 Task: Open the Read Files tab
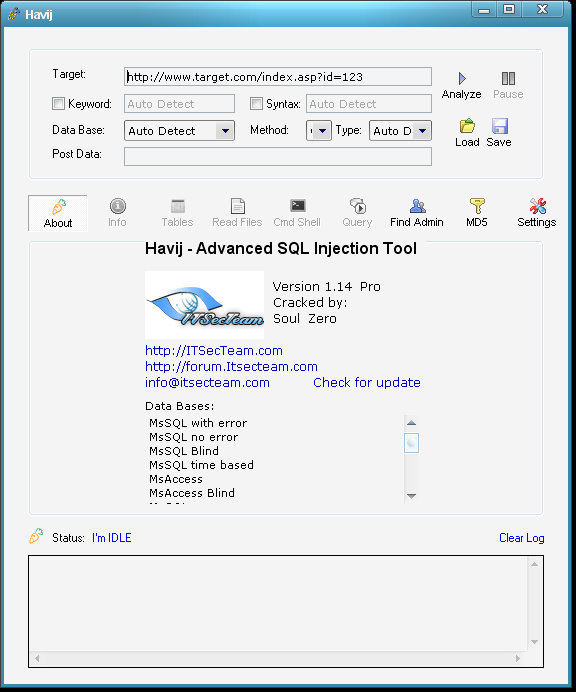[237, 213]
